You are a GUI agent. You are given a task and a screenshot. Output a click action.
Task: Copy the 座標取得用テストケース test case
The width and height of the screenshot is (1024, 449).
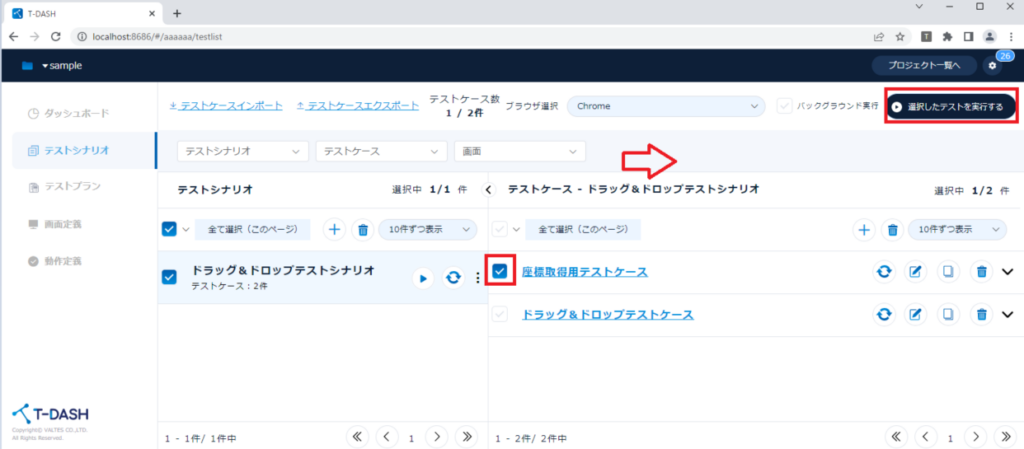pyautogui.click(x=948, y=272)
